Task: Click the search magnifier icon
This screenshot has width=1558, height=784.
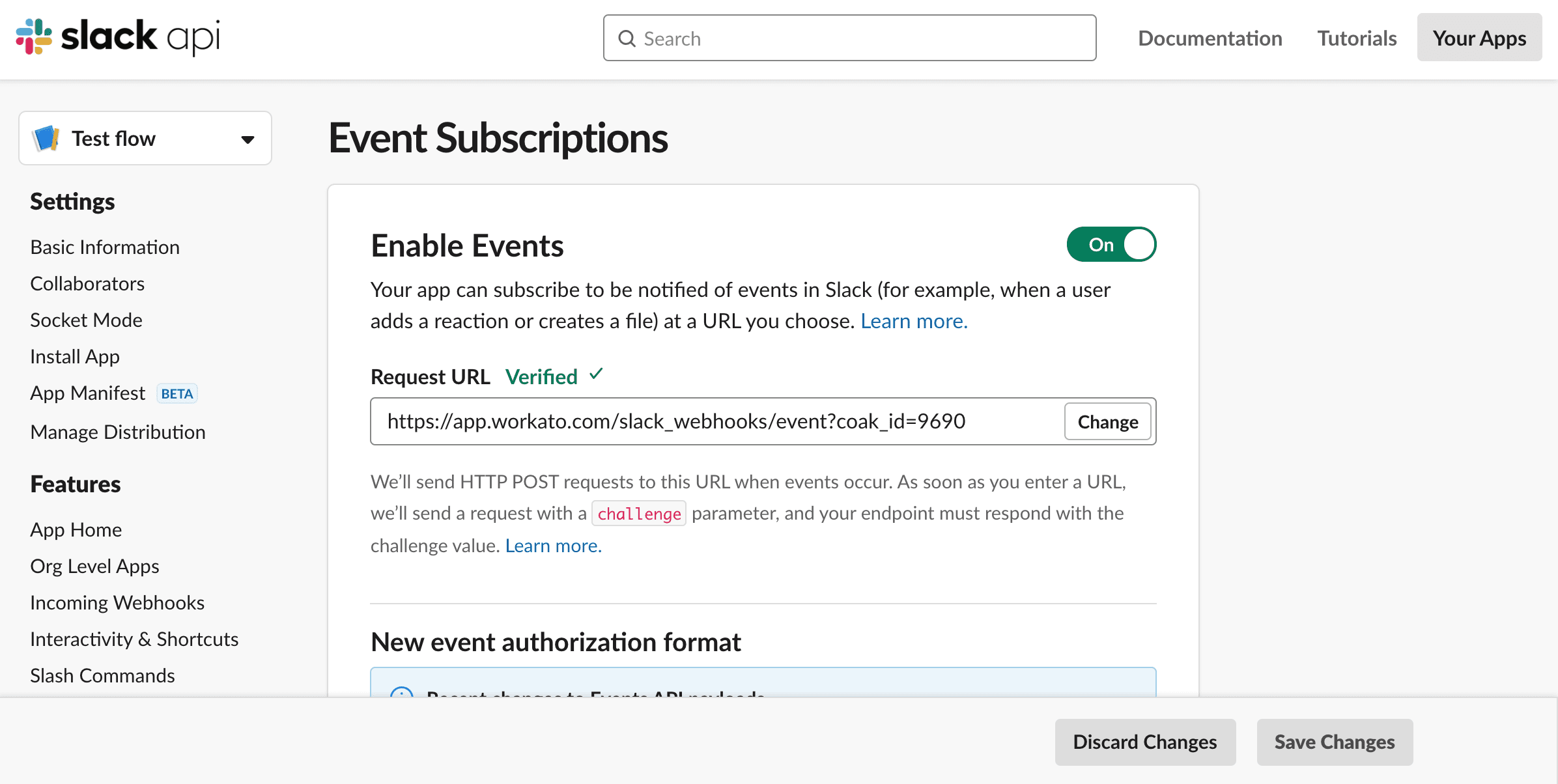Action: coord(627,38)
